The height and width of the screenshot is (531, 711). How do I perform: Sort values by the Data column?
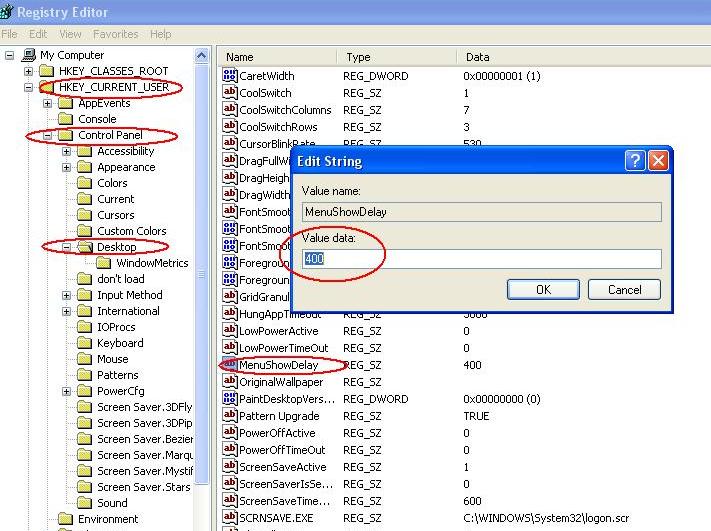click(584, 57)
